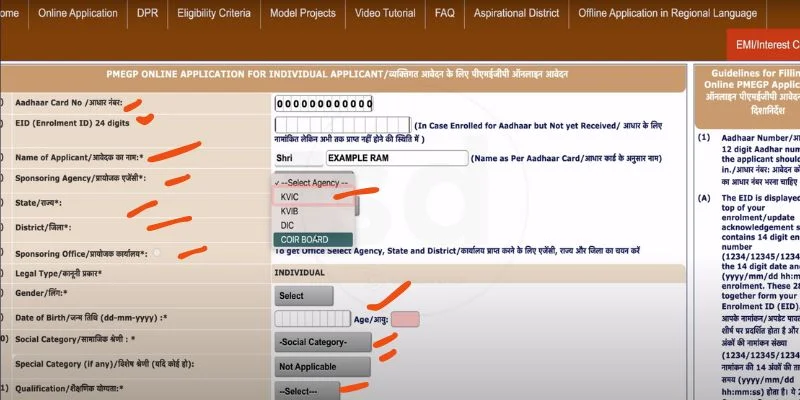This screenshot has width=800, height=400.
Task: Click the Date of Birth input field
Action: click(313, 319)
